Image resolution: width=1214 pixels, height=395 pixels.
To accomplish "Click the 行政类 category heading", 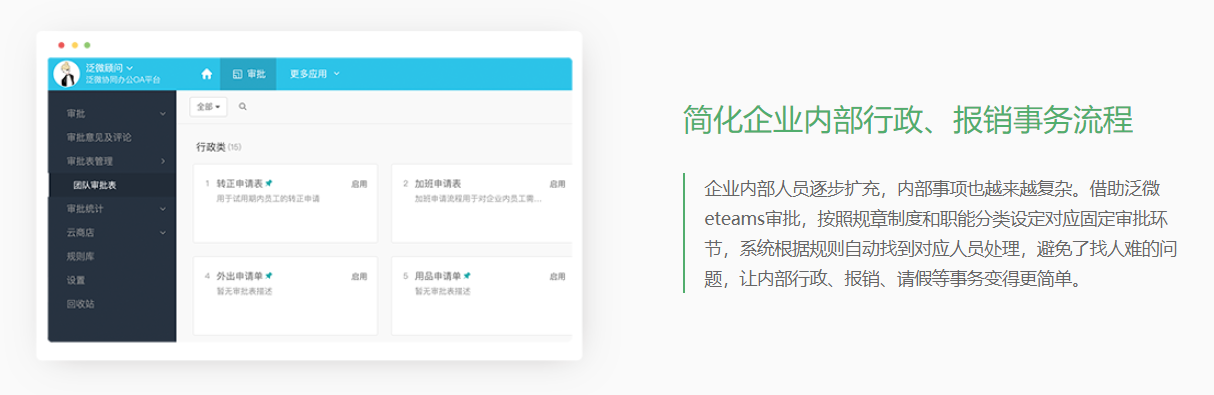I will [x=211, y=147].
